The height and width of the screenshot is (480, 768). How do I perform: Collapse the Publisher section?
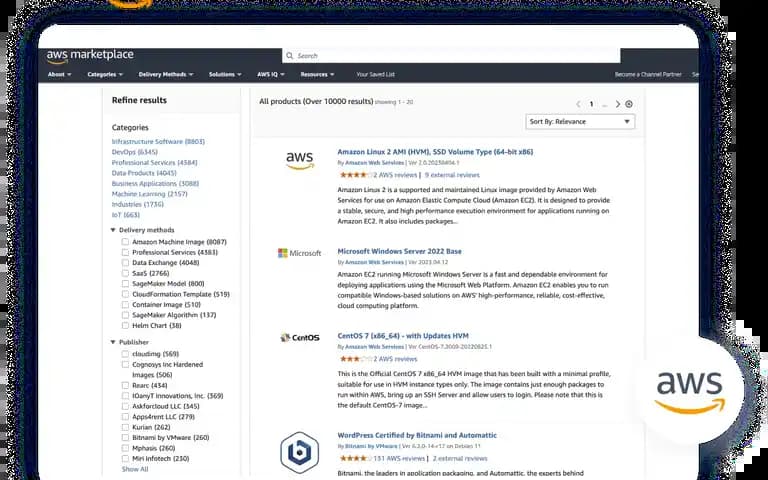click(113, 342)
